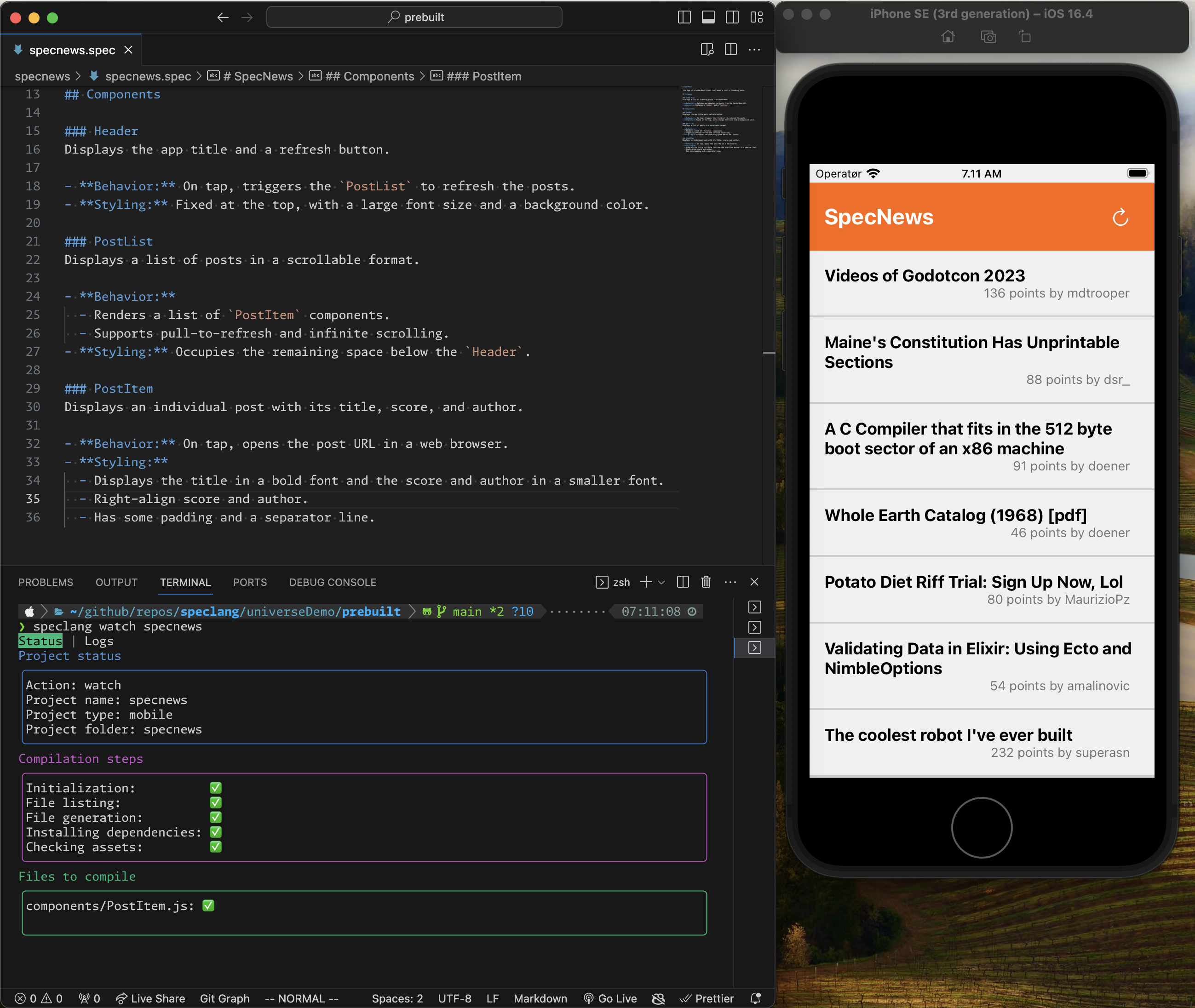
Task: Toggle the secondary side bar layout icon
Action: coord(732,17)
